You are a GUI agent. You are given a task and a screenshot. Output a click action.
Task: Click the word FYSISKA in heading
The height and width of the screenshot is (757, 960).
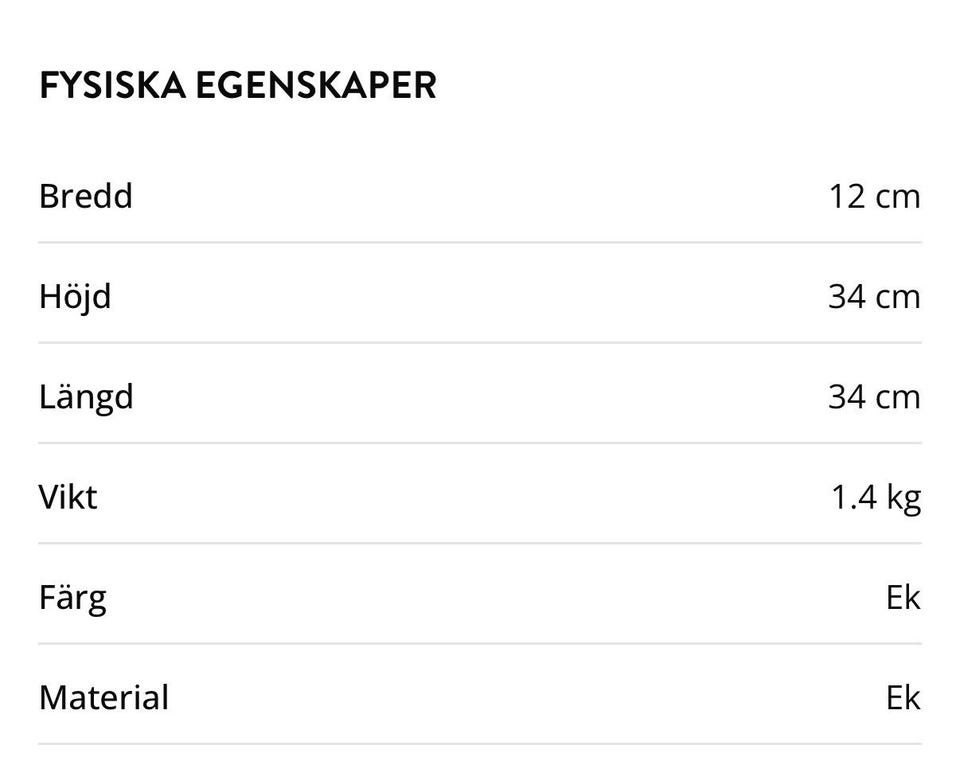113,85
